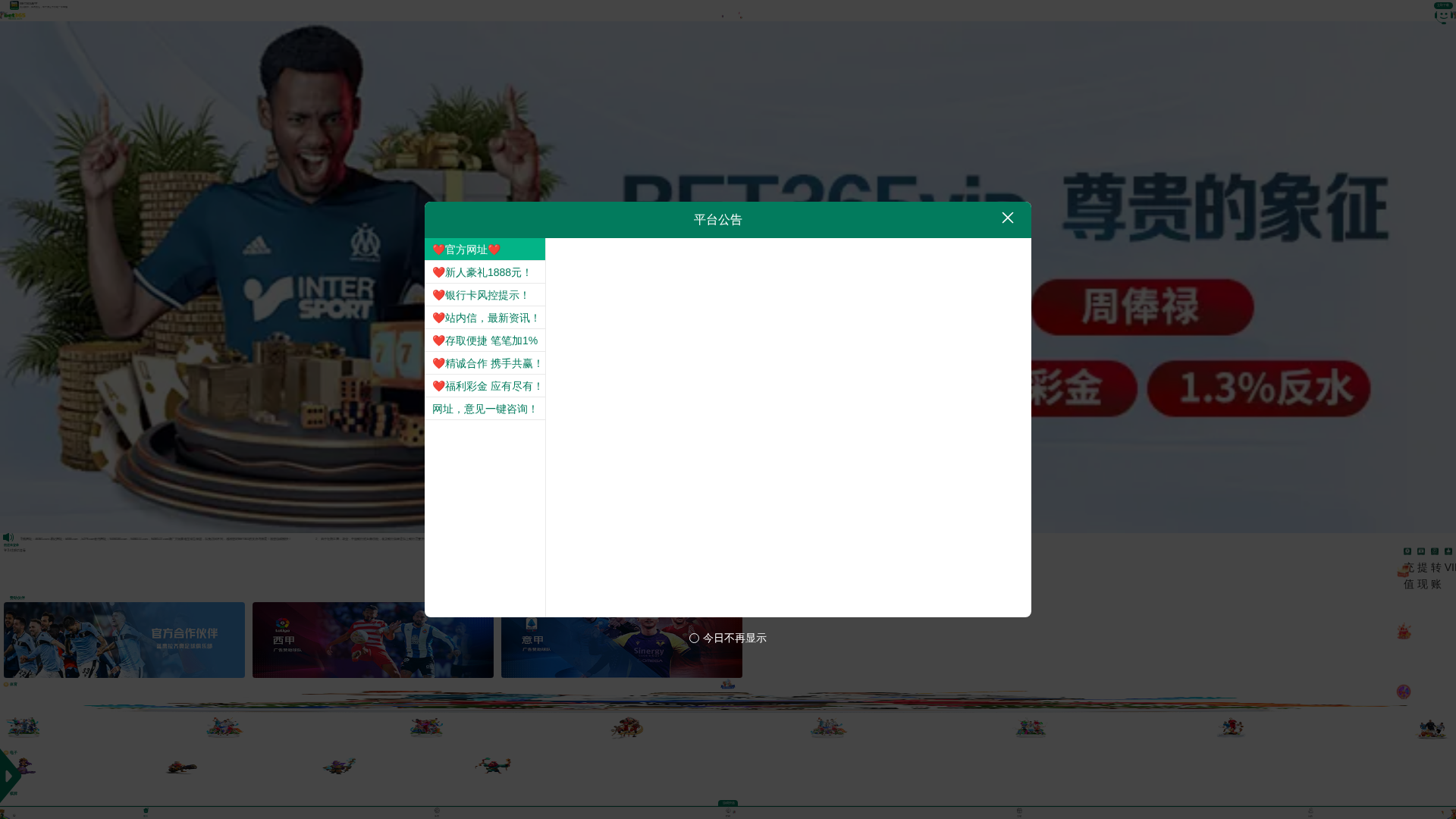Click the purple lucky wheel floating icon
Screen dimensions: 1456x819
[1404, 692]
